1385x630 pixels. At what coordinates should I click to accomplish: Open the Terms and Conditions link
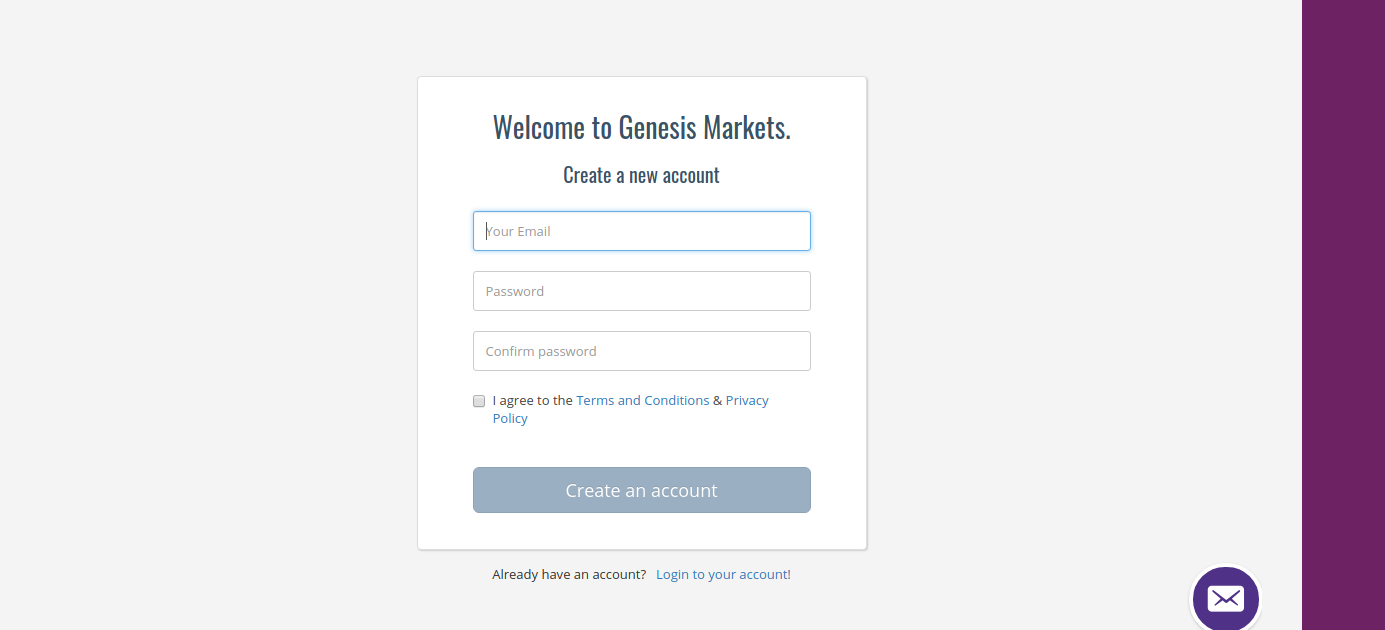(x=642, y=400)
